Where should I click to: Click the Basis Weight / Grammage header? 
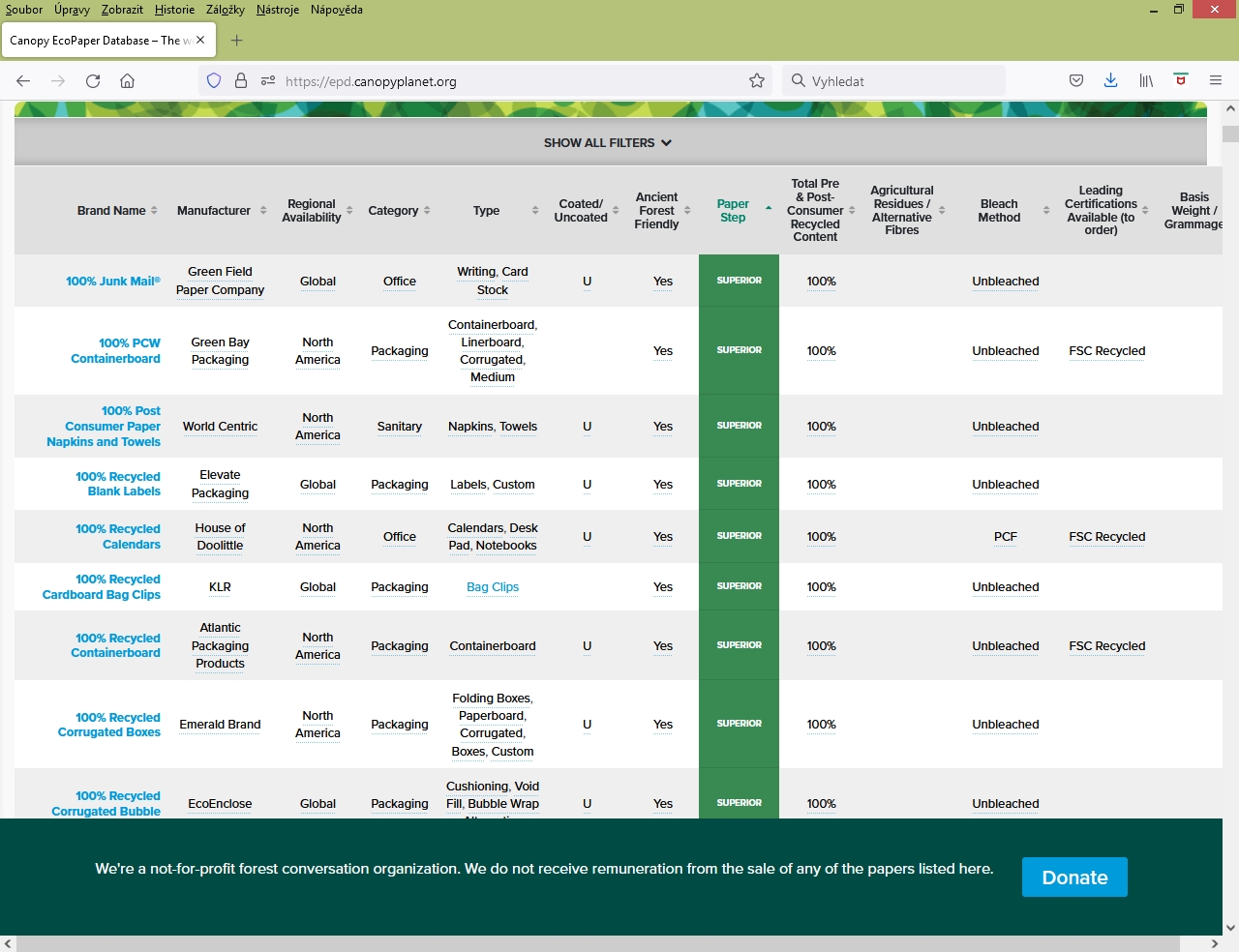tap(1194, 211)
